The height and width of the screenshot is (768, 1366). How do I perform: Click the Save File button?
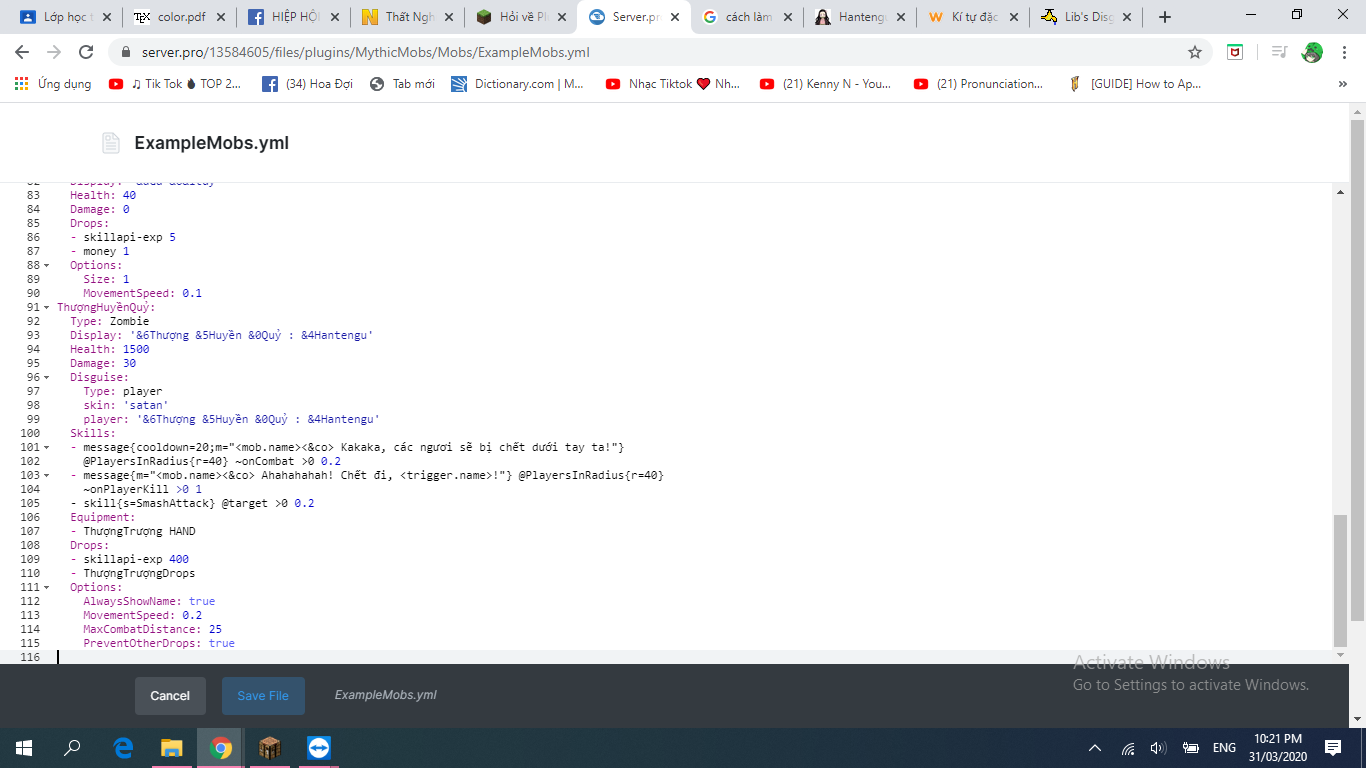[x=263, y=696]
